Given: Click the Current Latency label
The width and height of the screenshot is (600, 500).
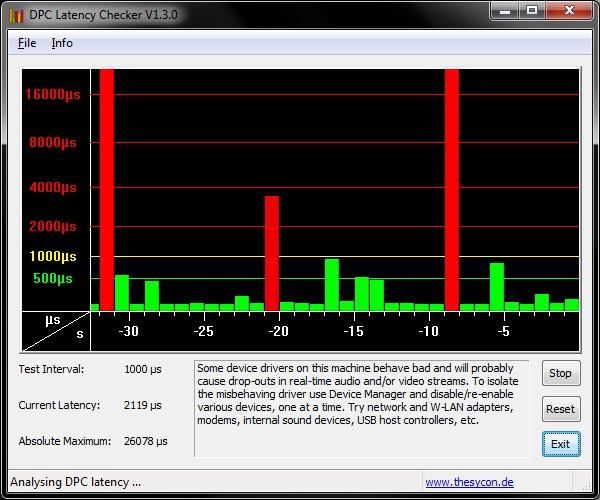Looking at the screenshot, I should point(59,405).
